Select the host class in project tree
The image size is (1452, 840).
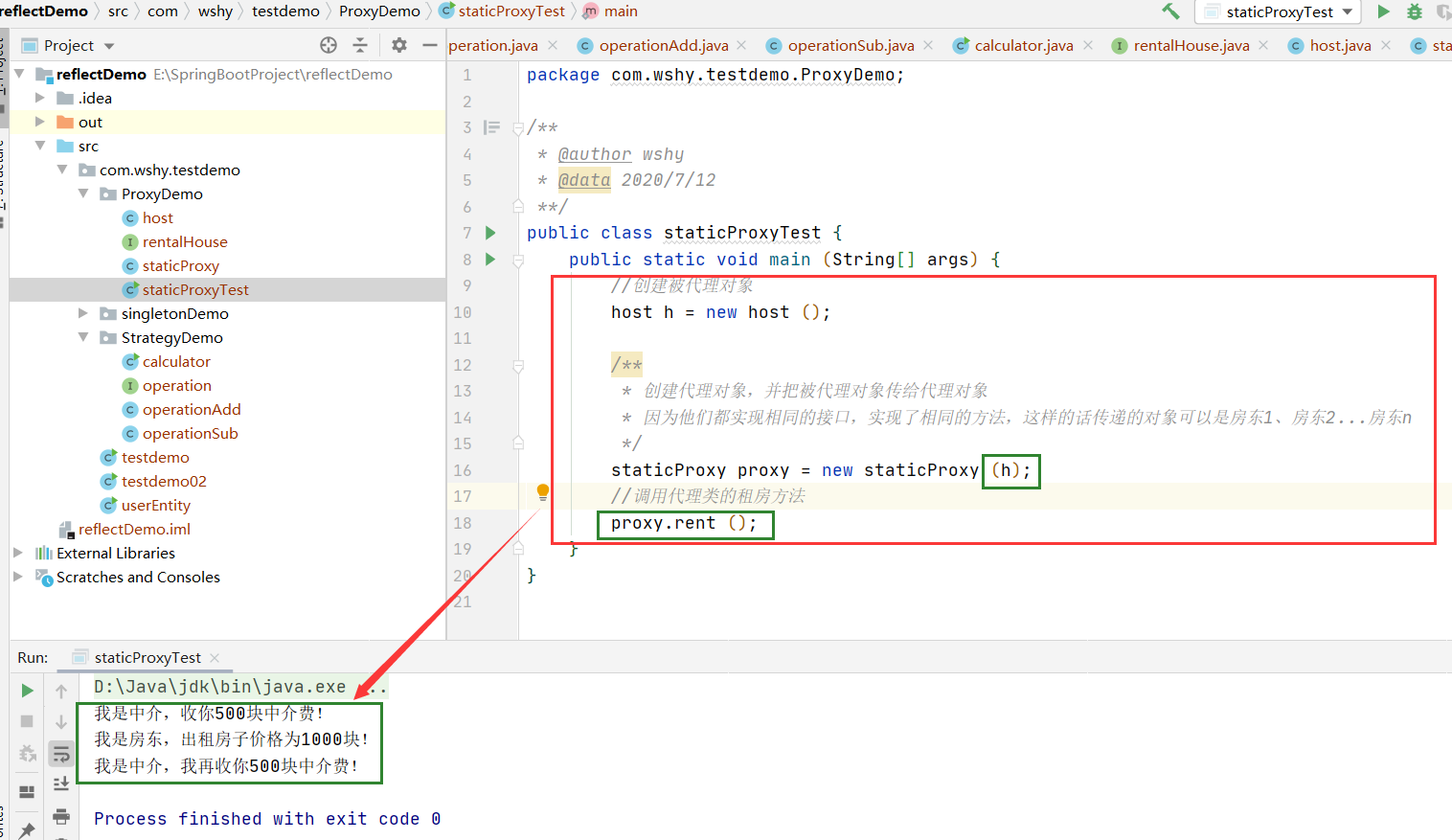point(158,217)
